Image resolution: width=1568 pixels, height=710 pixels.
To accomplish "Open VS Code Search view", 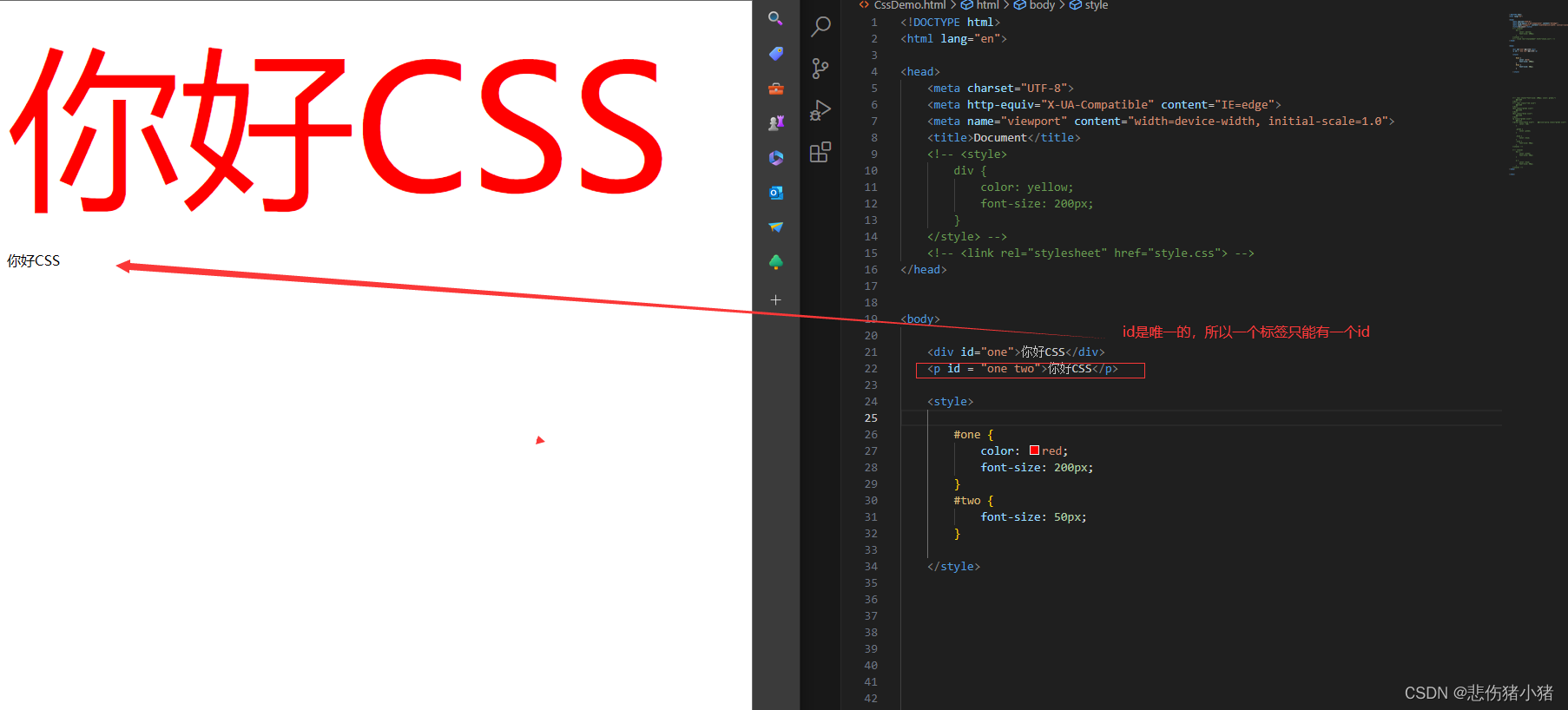I will [x=820, y=27].
